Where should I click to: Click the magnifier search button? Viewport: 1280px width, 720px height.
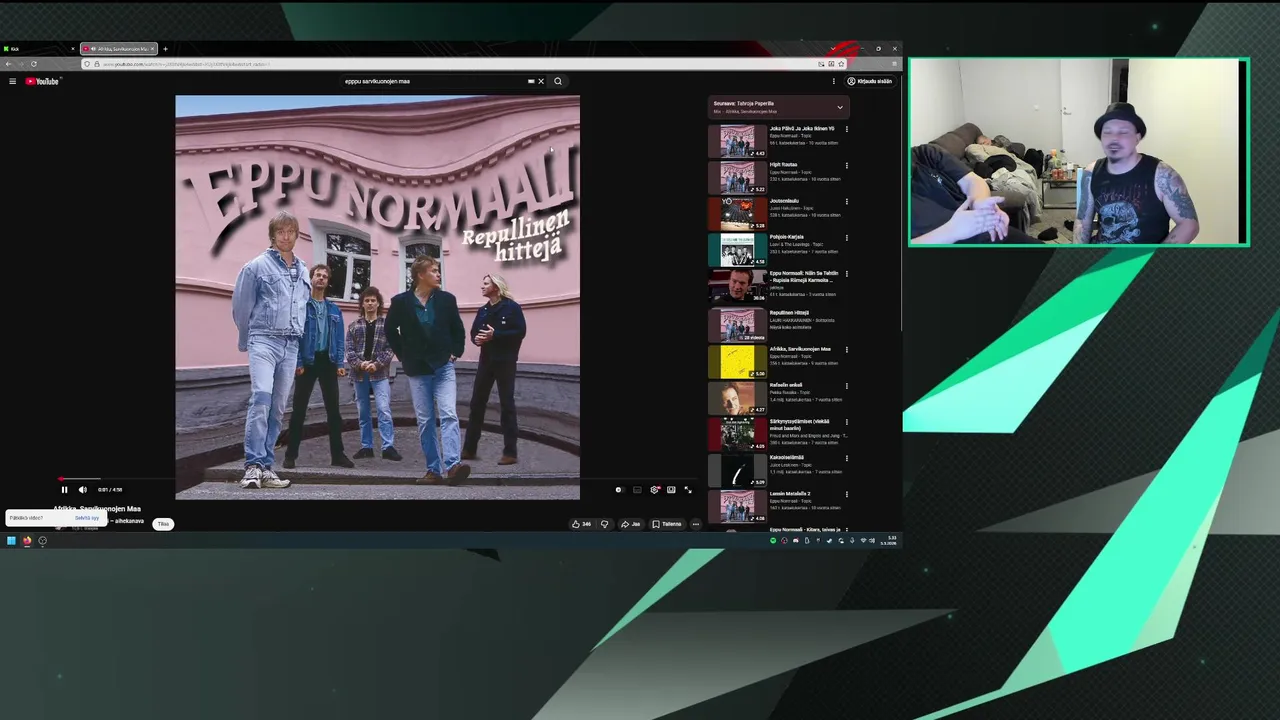tap(558, 81)
